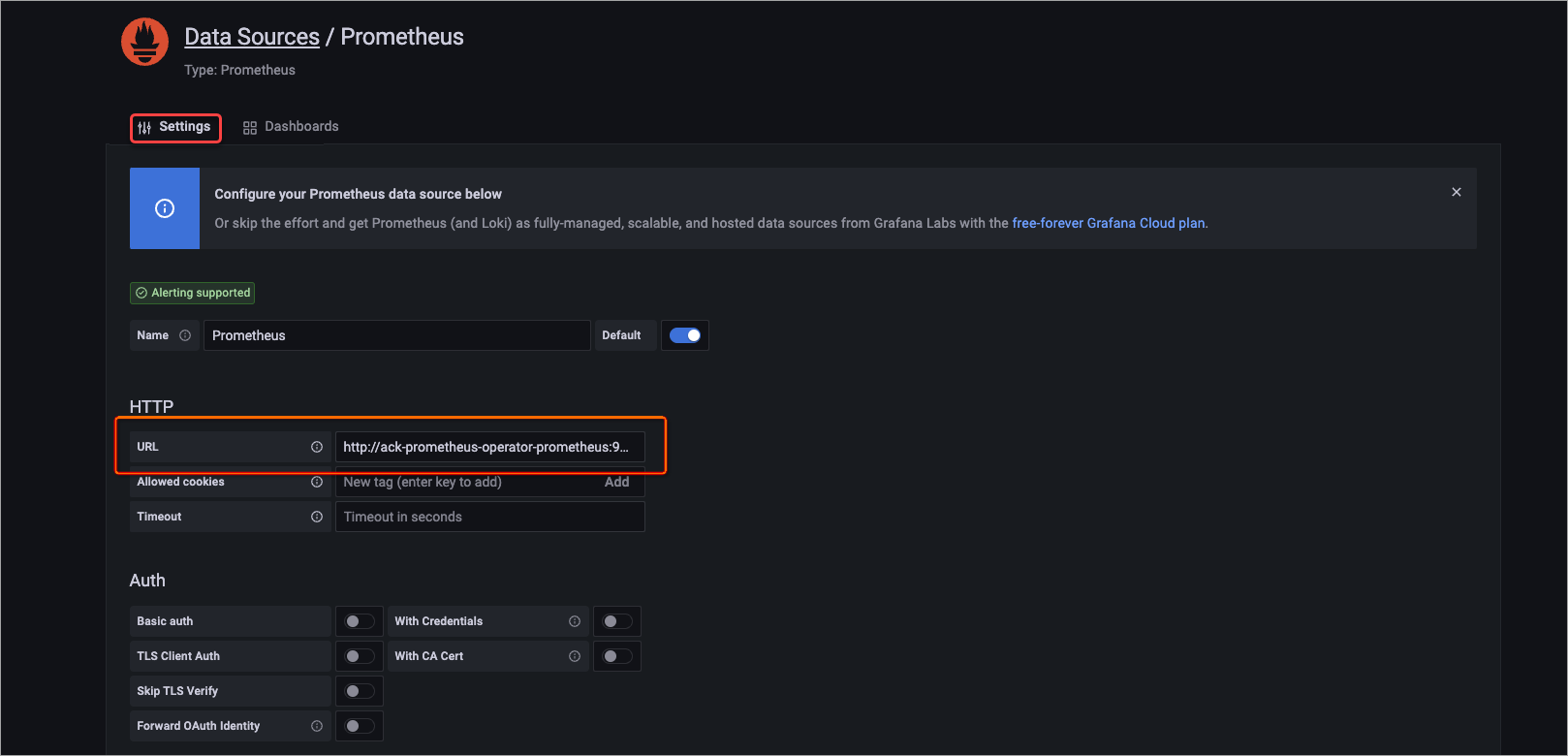
Task: Open the free-forever Grafana Cloud plan link
Action: [x=1109, y=223]
